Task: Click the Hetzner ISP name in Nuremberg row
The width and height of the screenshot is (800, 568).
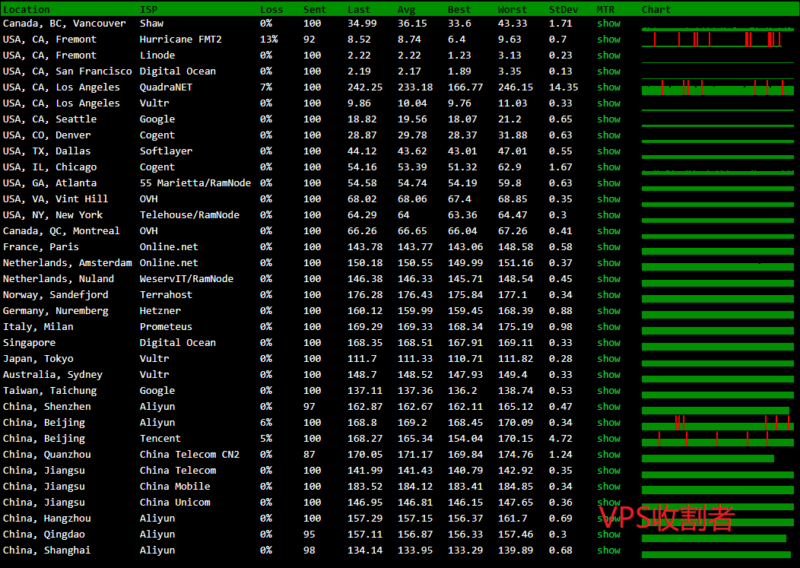Action: tap(159, 311)
